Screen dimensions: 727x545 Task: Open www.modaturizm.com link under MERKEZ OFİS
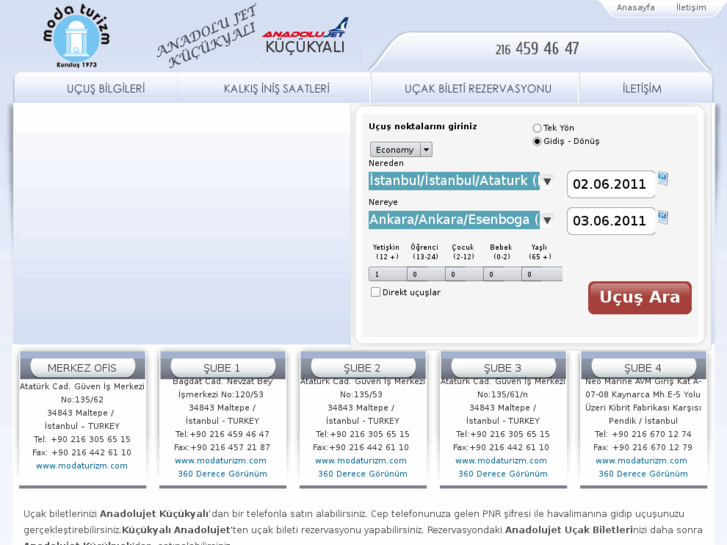(82, 466)
